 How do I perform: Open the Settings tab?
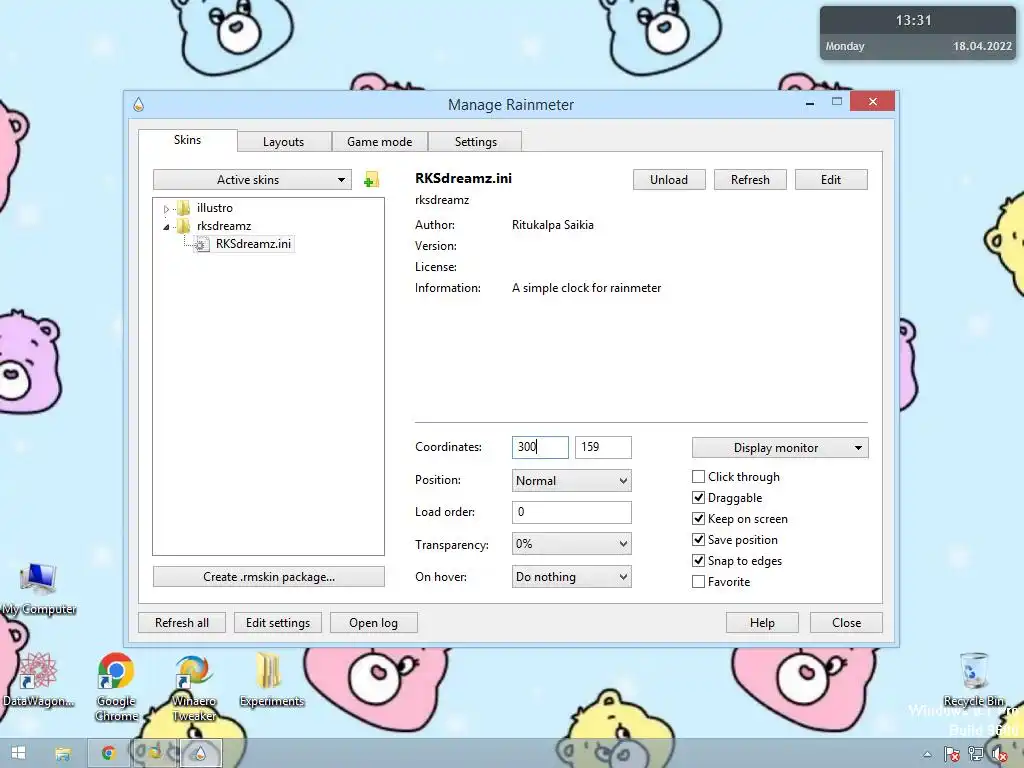475,142
